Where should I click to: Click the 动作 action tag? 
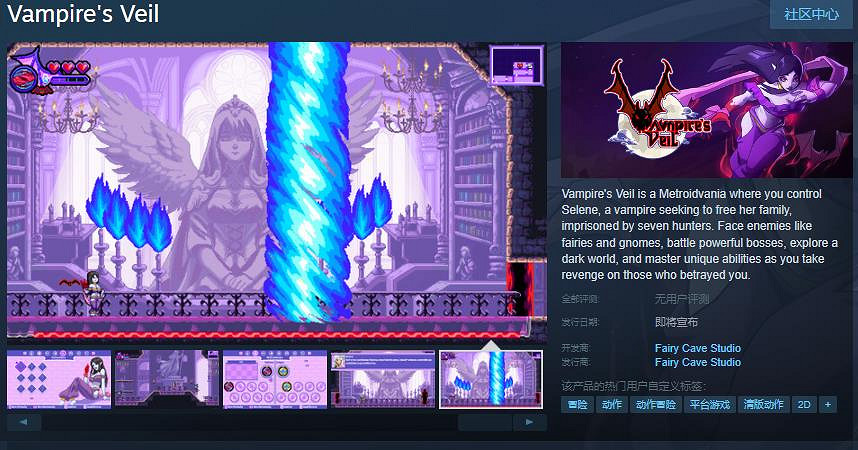point(612,405)
